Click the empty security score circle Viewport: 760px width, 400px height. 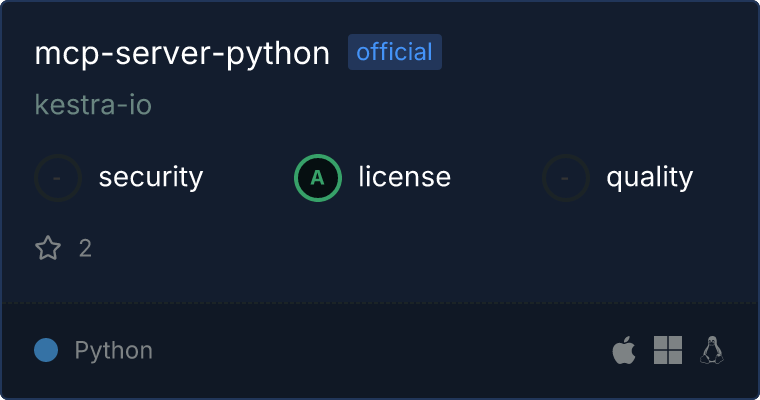point(58,178)
